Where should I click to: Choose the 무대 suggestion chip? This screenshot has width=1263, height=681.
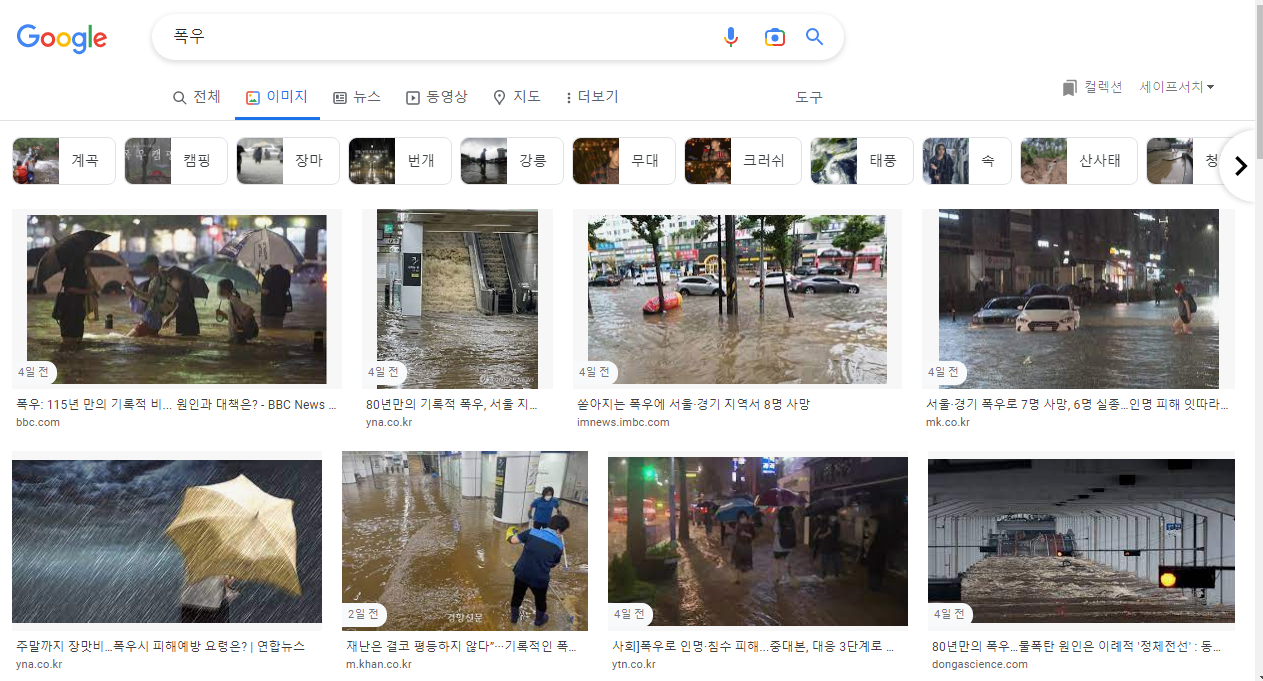click(x=624, y=161)
